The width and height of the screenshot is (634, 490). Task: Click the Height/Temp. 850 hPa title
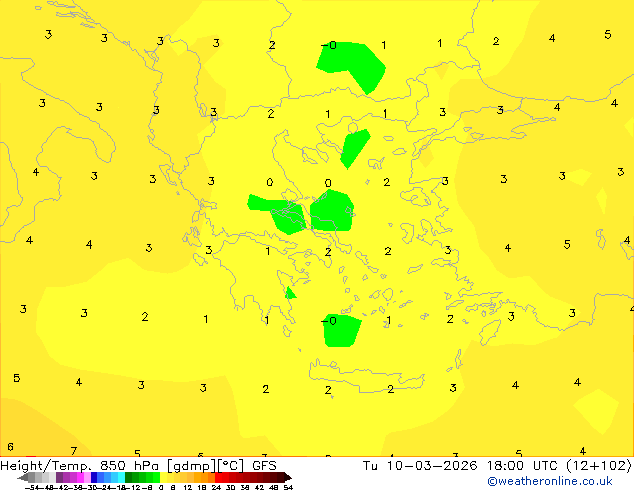[x=79, y=466]
